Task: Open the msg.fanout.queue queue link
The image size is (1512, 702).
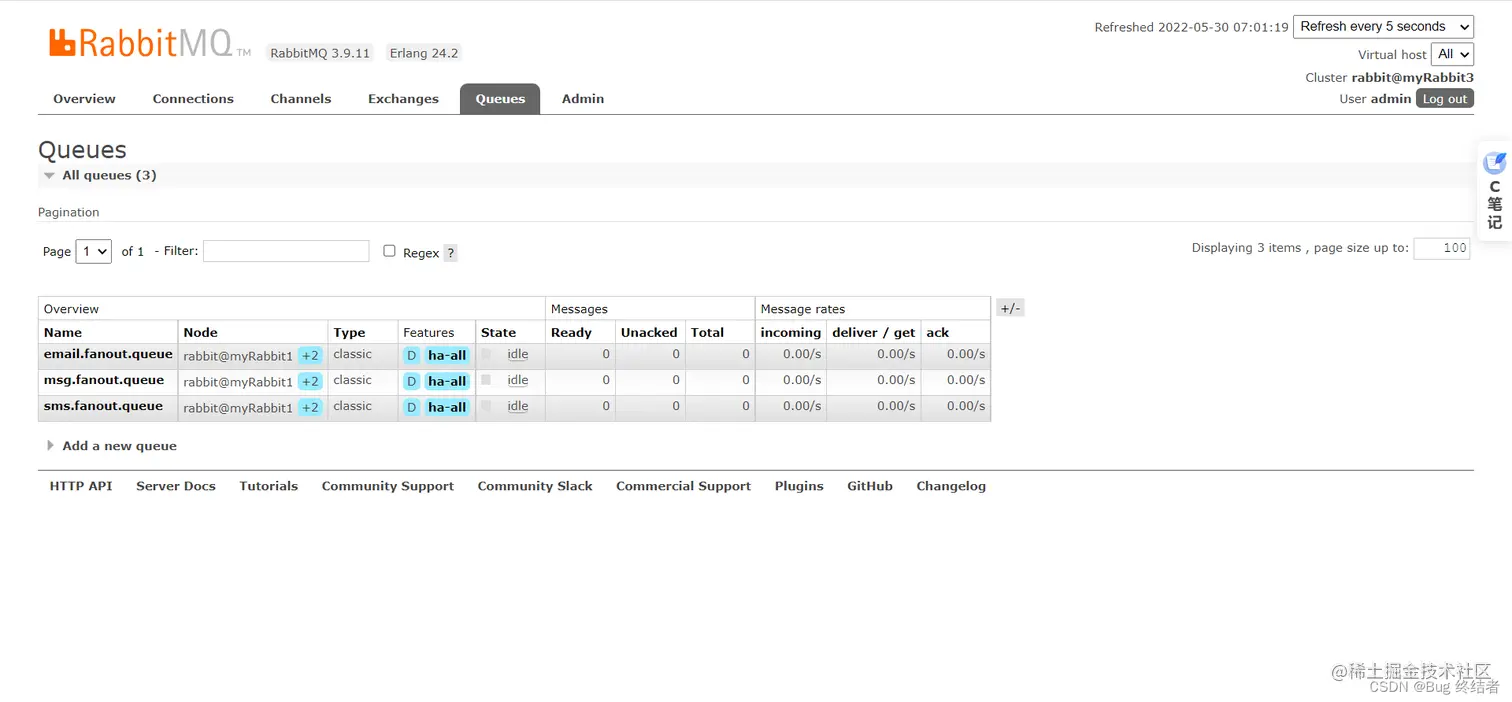Action: [104, 380]
